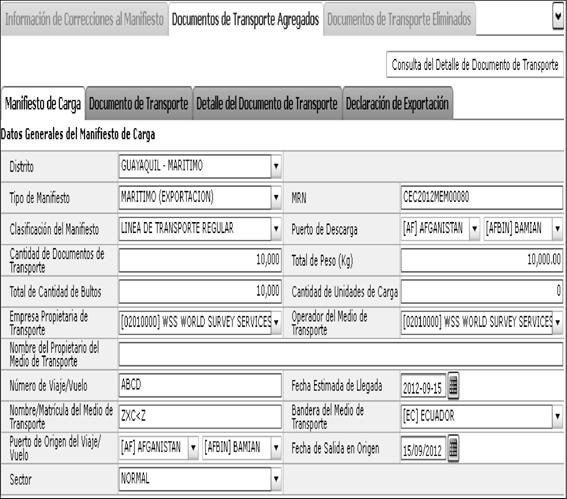This screenshot has width=567, height=499.
Task: Expand the Distrito dropdown
Action: pyautogui.click(x=276, y=166)
